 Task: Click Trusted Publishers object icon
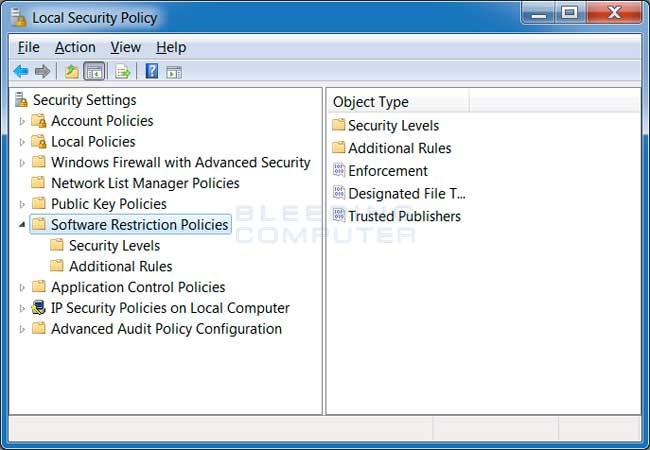[339, 215]
